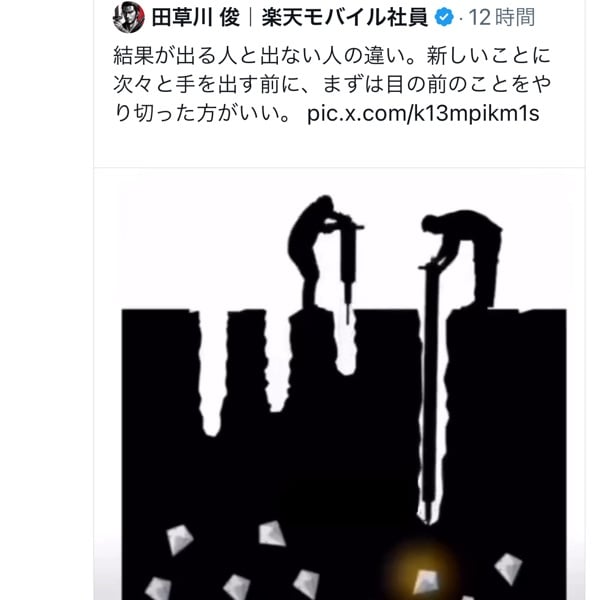Click the bottom-left diamond at the image edge
The image size is (600, 600).
(x=158, y=589)
